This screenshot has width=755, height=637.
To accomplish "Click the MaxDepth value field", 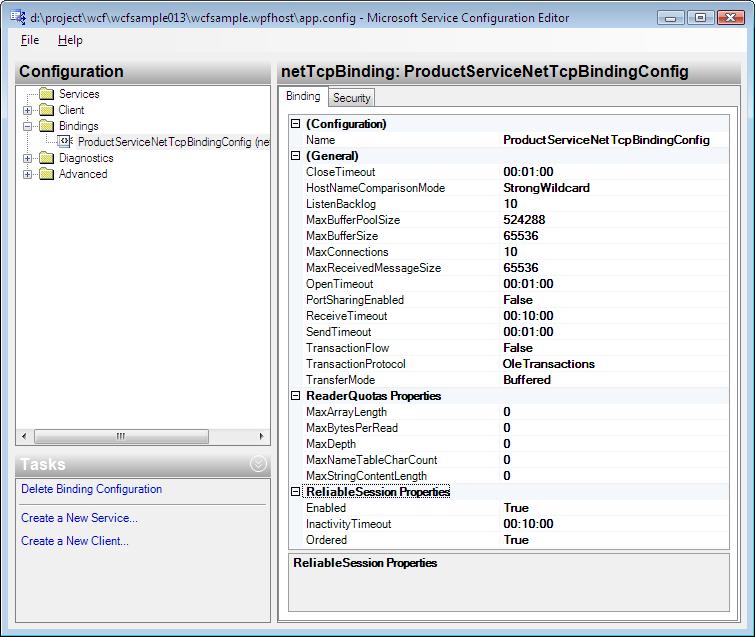I will 615,443.
